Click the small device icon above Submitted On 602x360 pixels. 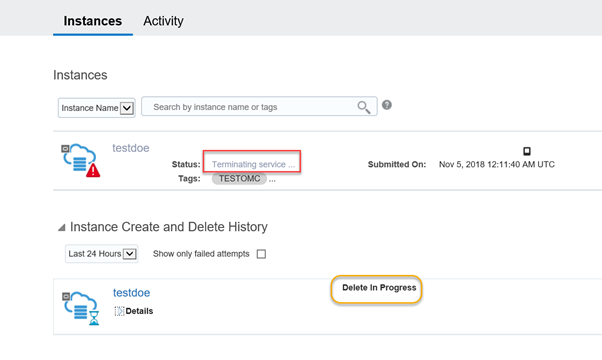pyautogui.click(x=527, y=151)
